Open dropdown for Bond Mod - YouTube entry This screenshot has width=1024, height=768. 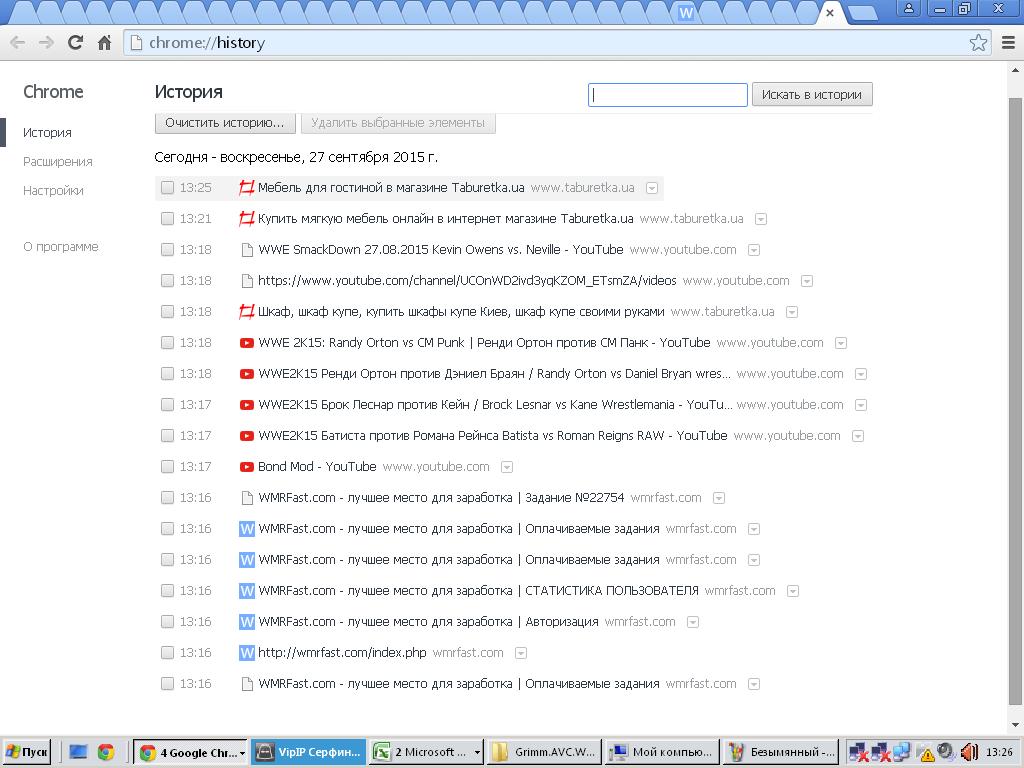click(507, 468)
